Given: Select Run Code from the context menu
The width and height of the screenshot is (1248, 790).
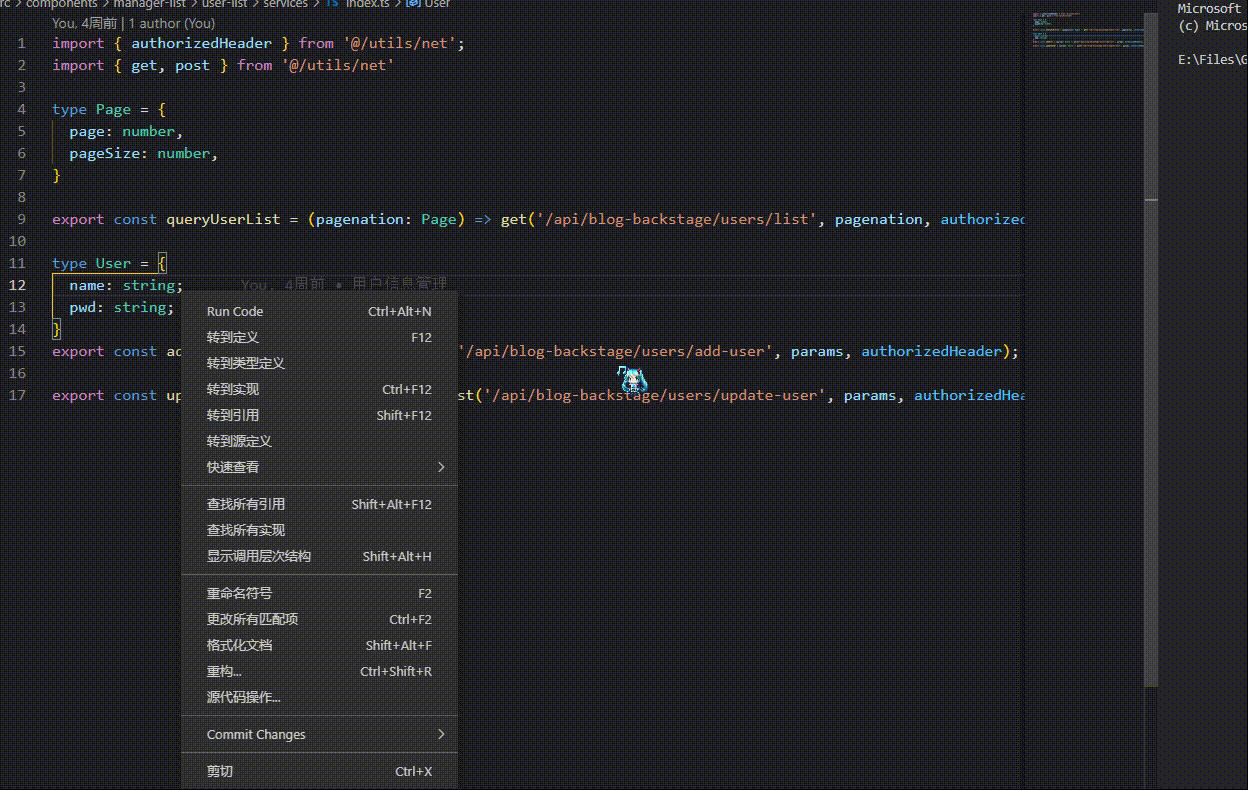Looking at the screenshot, I should tap(234, 311).
